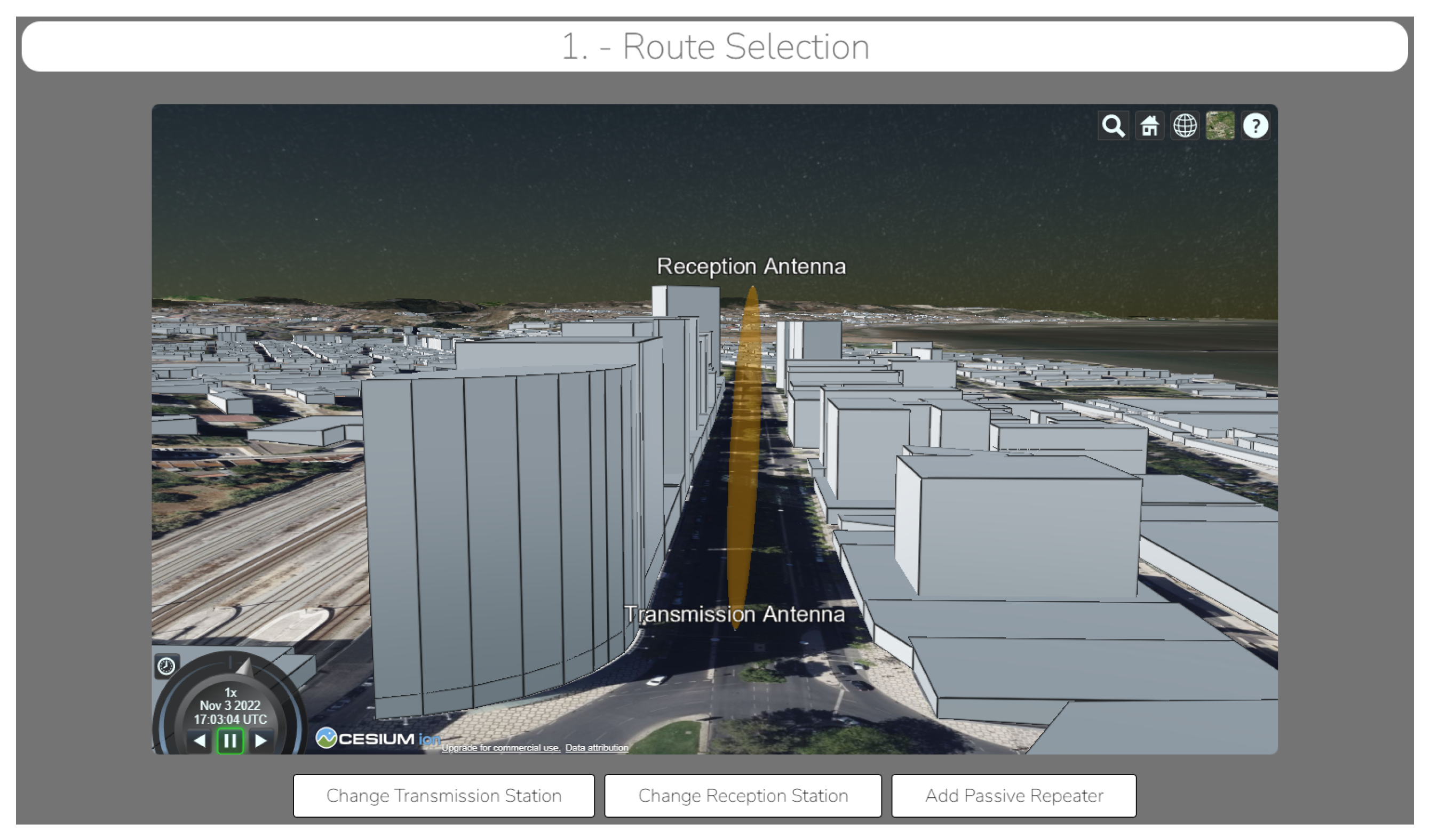Screen dimensions: 1430x840
Task: Click the play reverse arrow
Action: (199, 741)
